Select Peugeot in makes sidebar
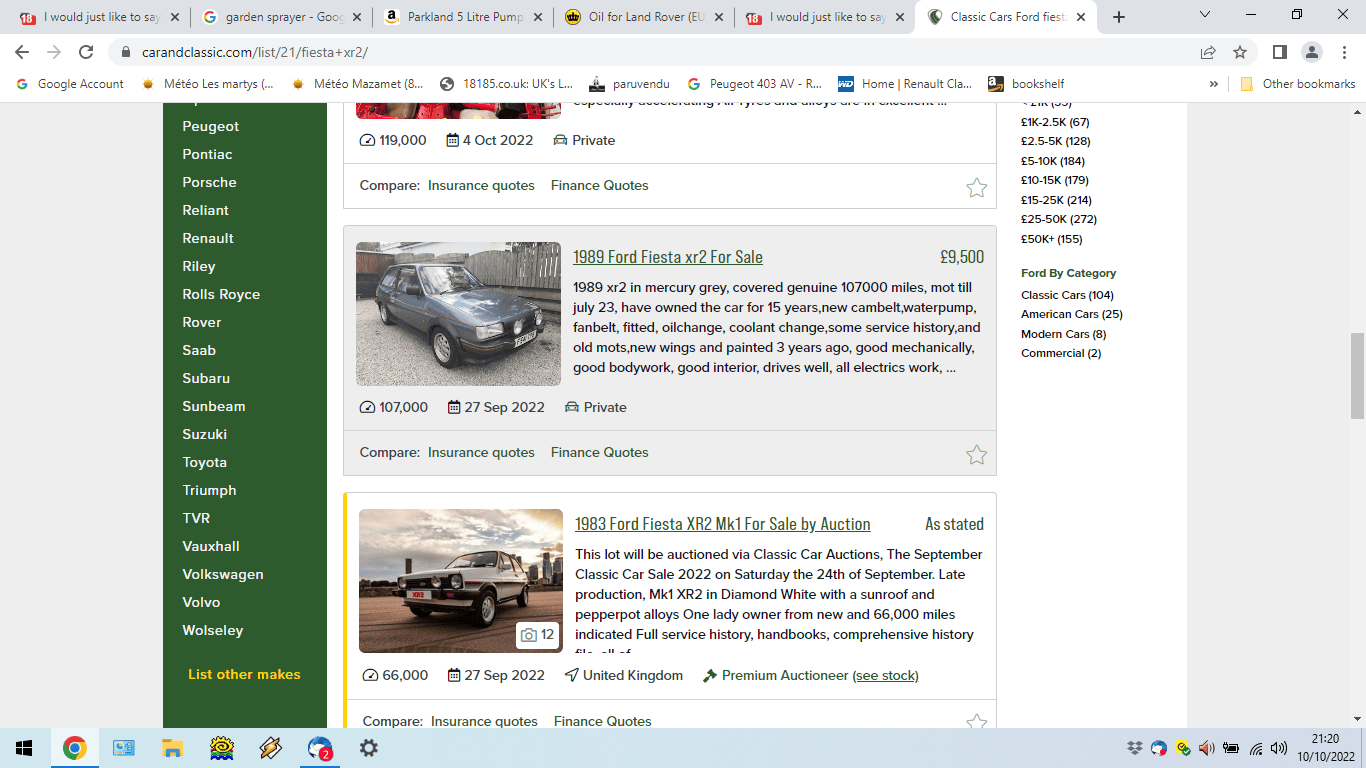The height and width of the screenshot is (768, 1366). point(211,126)
